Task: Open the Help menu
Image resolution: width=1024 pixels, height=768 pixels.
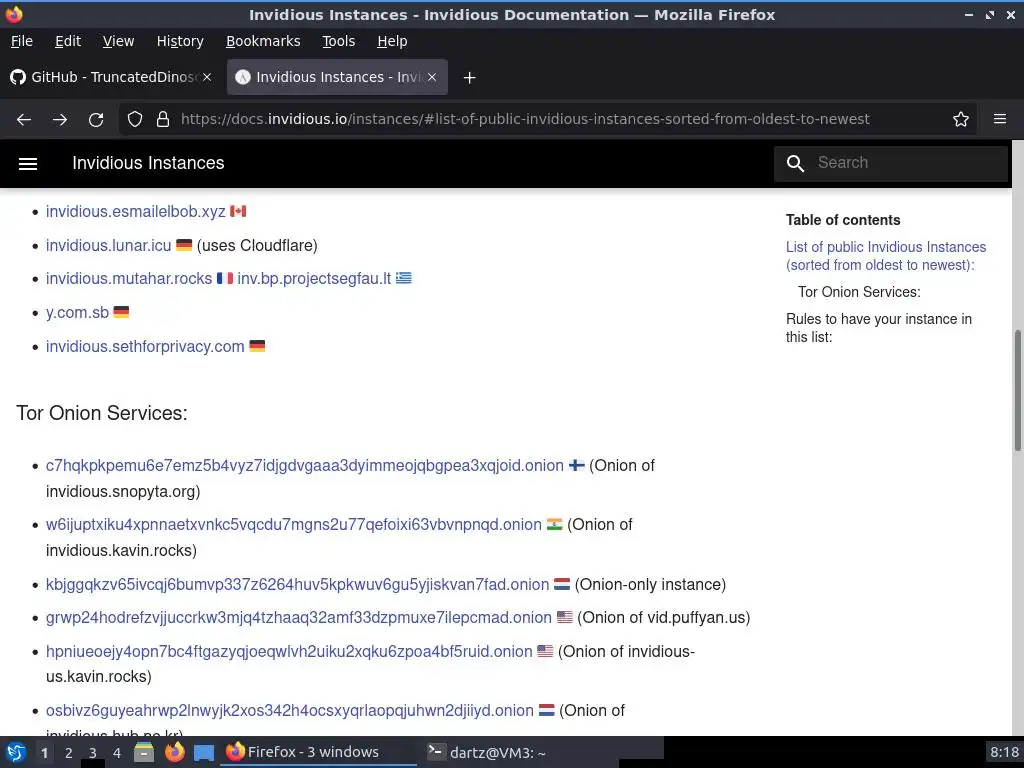Action: [392, 41]
